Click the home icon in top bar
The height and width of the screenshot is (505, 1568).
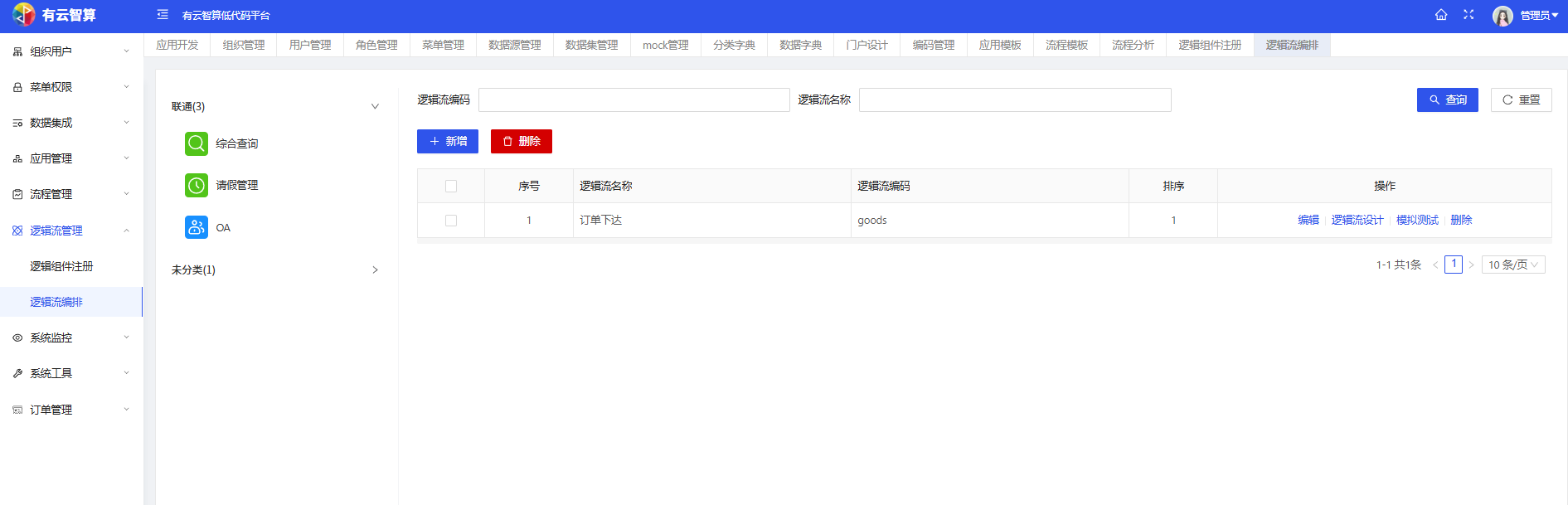tap(1441, 15)
